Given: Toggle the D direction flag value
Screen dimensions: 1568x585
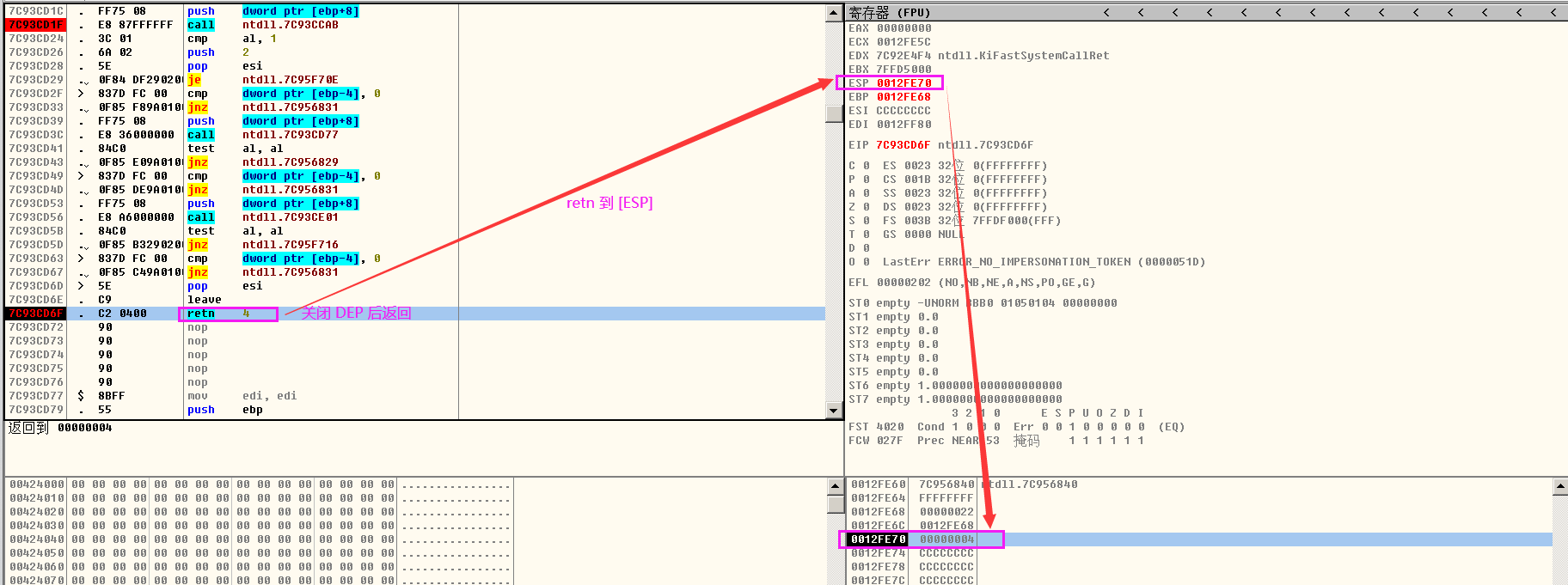Looking at the screenshot, I should 866,248.
